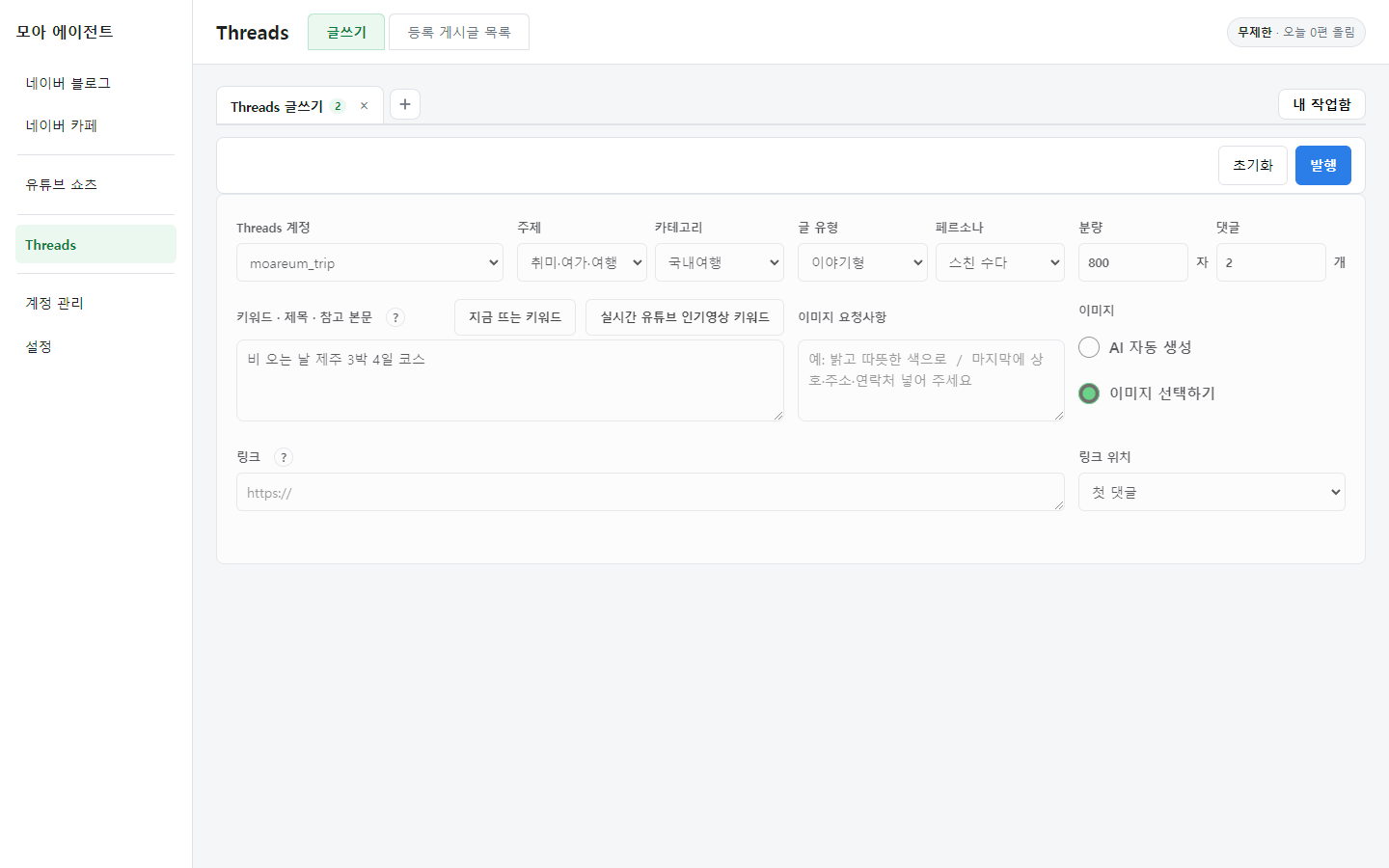Click the keyword text area with 제주 text
Screen dimensions: 1389x868
click(510, 380)
